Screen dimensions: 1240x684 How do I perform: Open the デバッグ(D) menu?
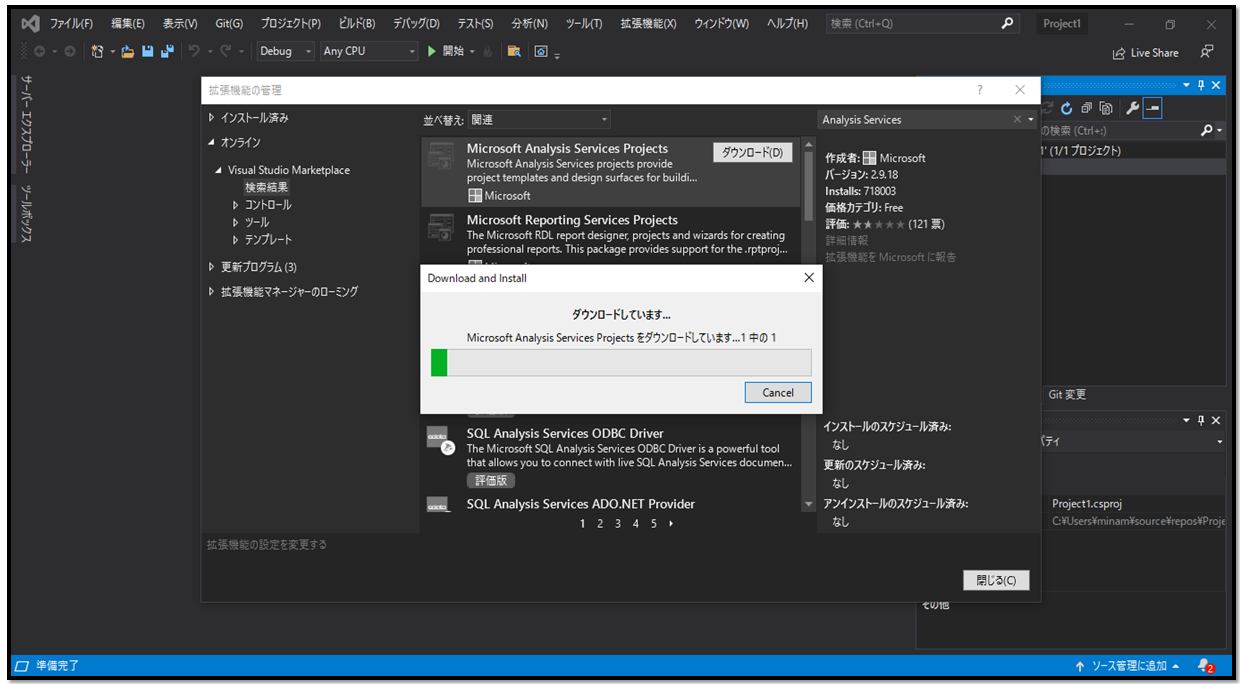[416, 23]
